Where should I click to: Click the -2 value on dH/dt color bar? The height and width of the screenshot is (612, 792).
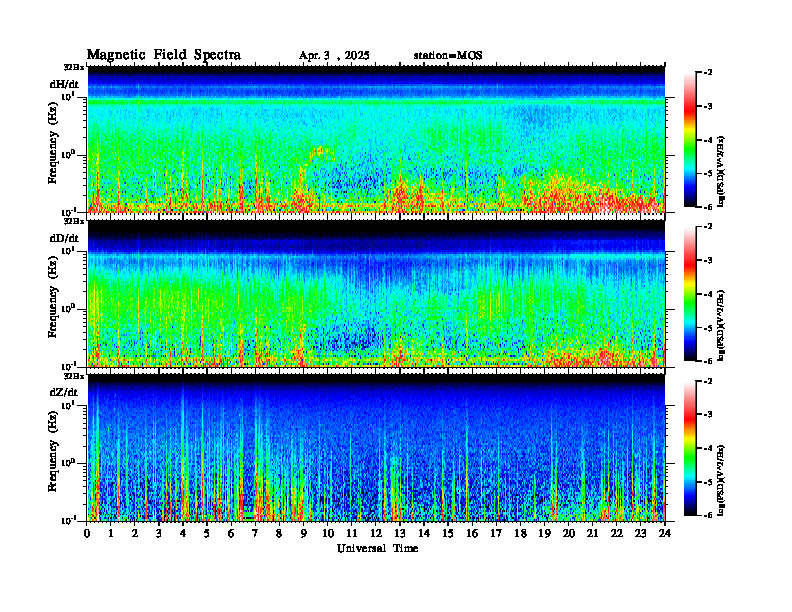pyautogui.click(x=708, y=73)
